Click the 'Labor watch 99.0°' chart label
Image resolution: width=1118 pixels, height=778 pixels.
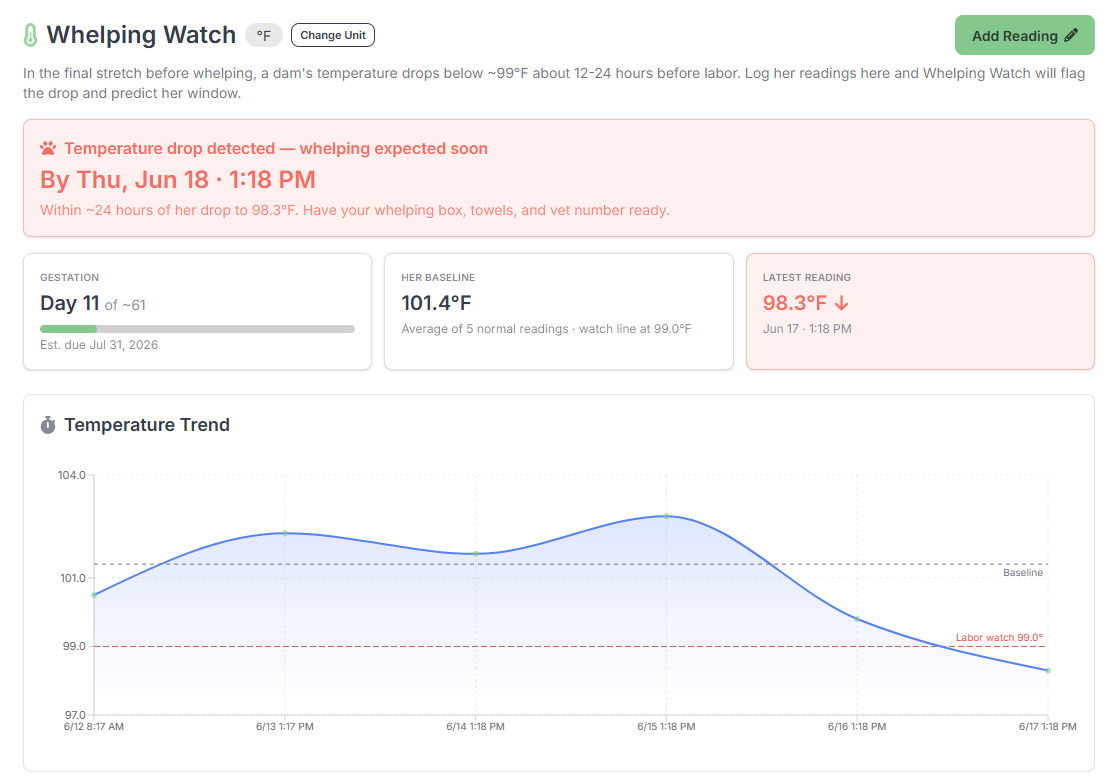pyautogui.click(x=999, y=638)
